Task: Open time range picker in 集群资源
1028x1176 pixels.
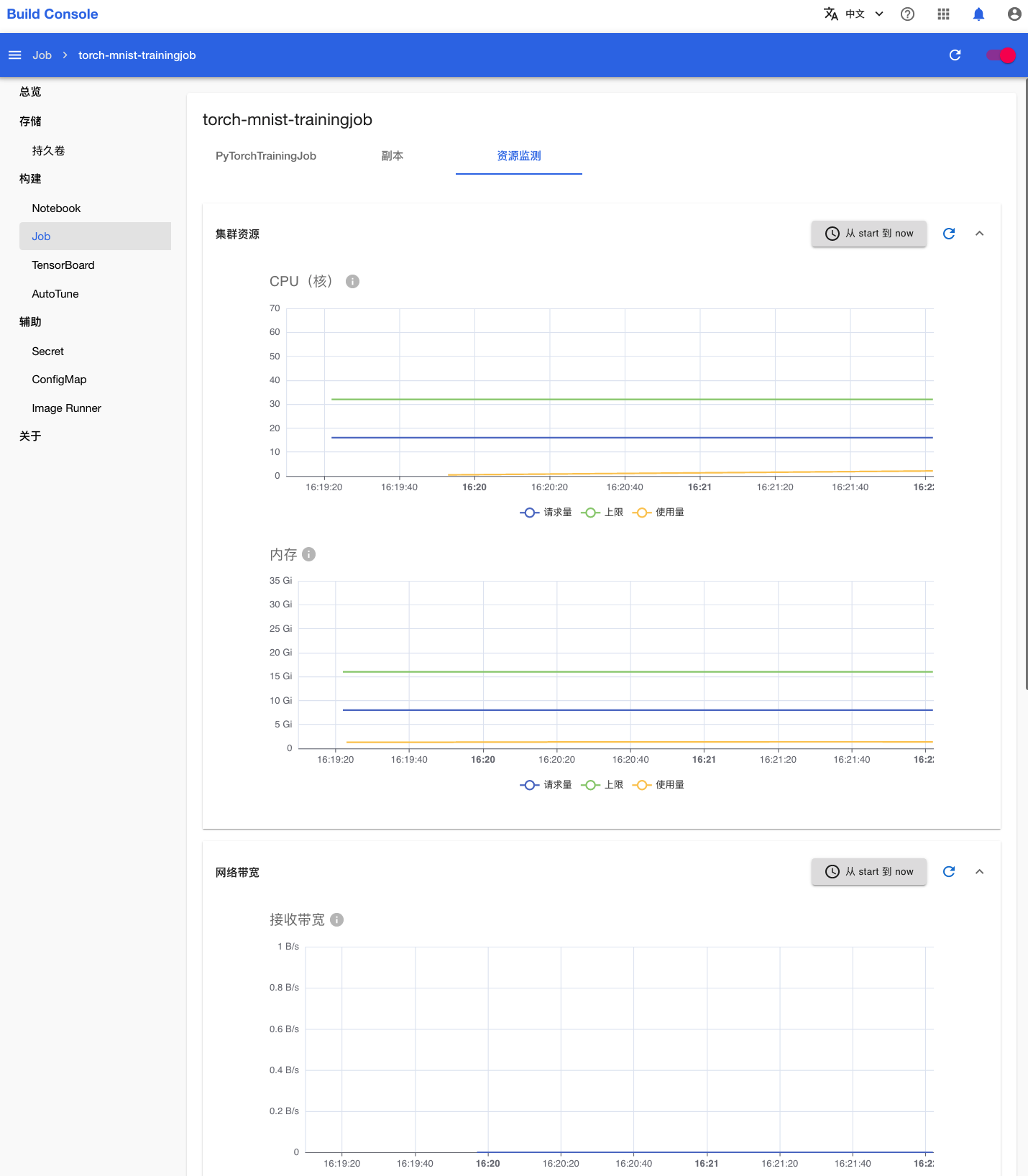Action: click(869, 234)
